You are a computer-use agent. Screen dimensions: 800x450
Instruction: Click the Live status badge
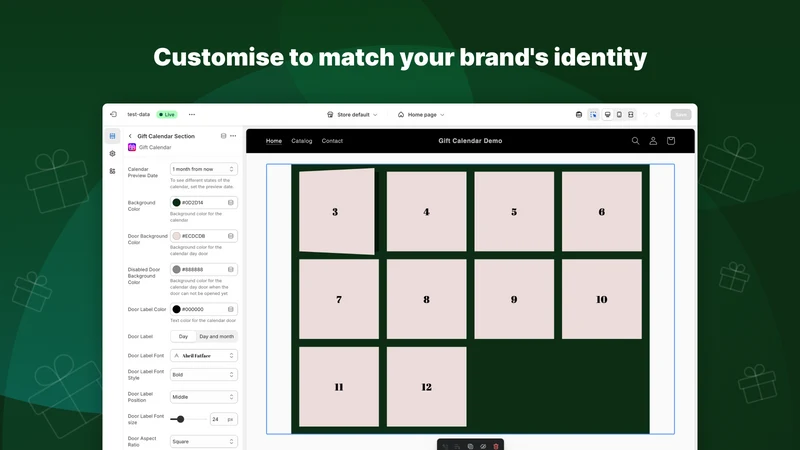[x=167, y=114]
